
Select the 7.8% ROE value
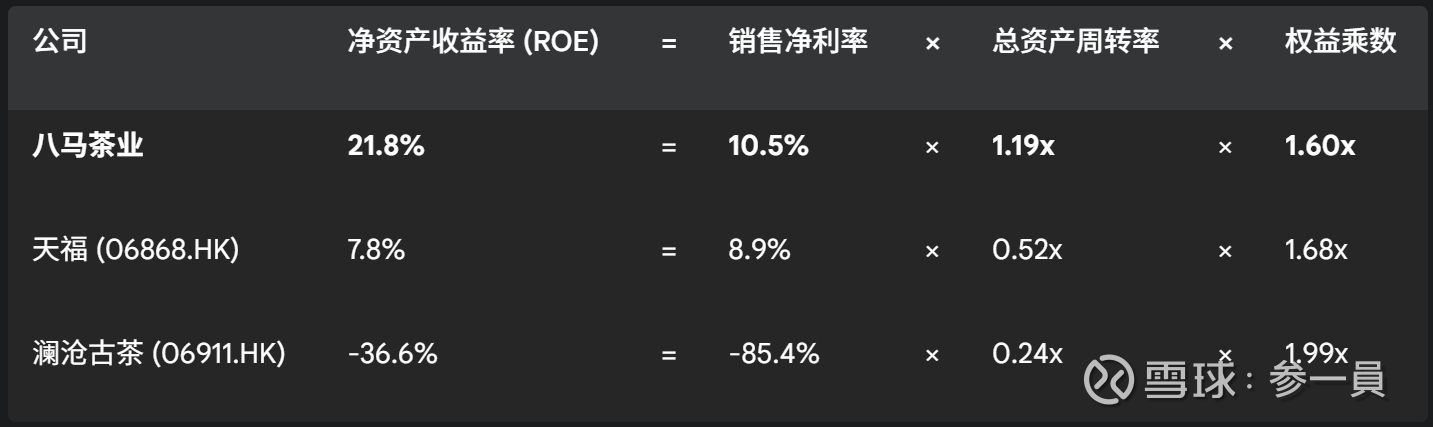point(376,250)
